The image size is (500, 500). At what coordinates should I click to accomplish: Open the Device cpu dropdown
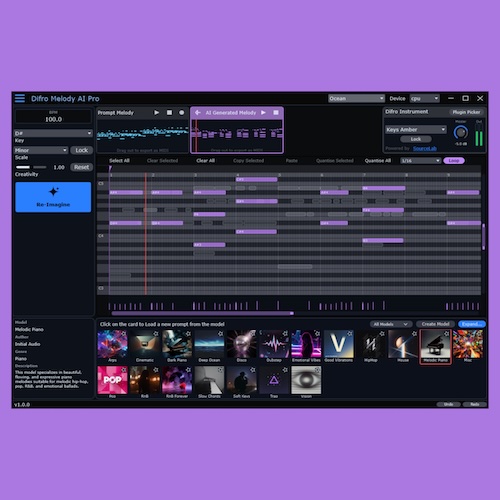pyautogui.click(x=425, y=98)
